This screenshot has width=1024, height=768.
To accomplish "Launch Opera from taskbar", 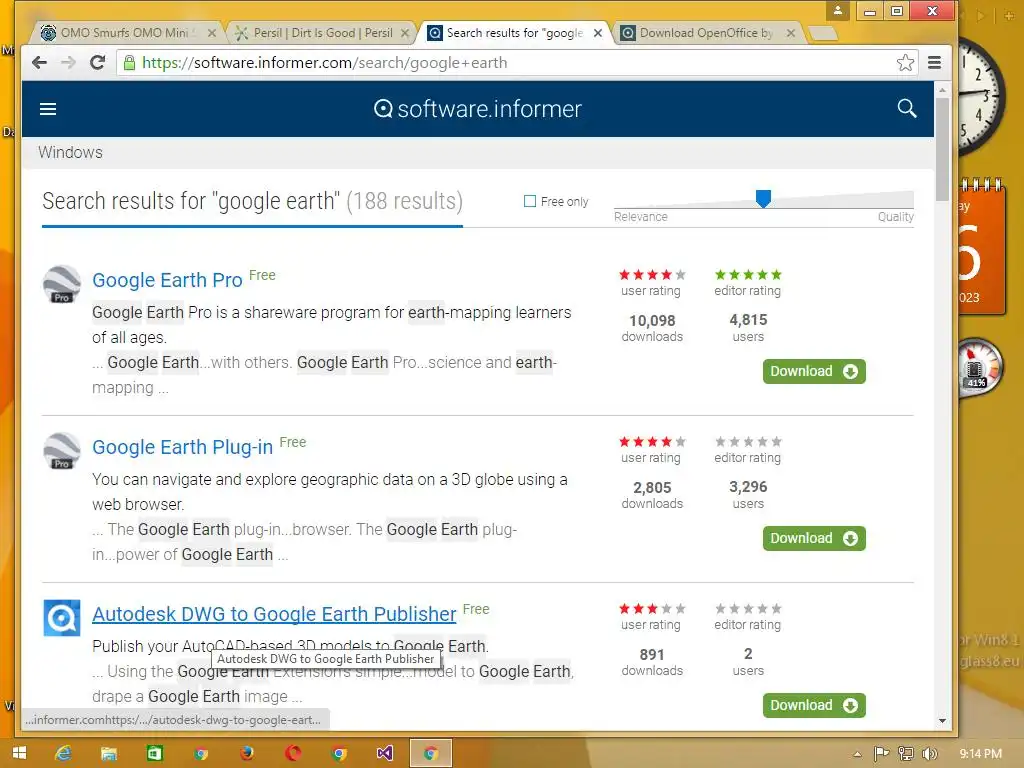I will point(293,754).
